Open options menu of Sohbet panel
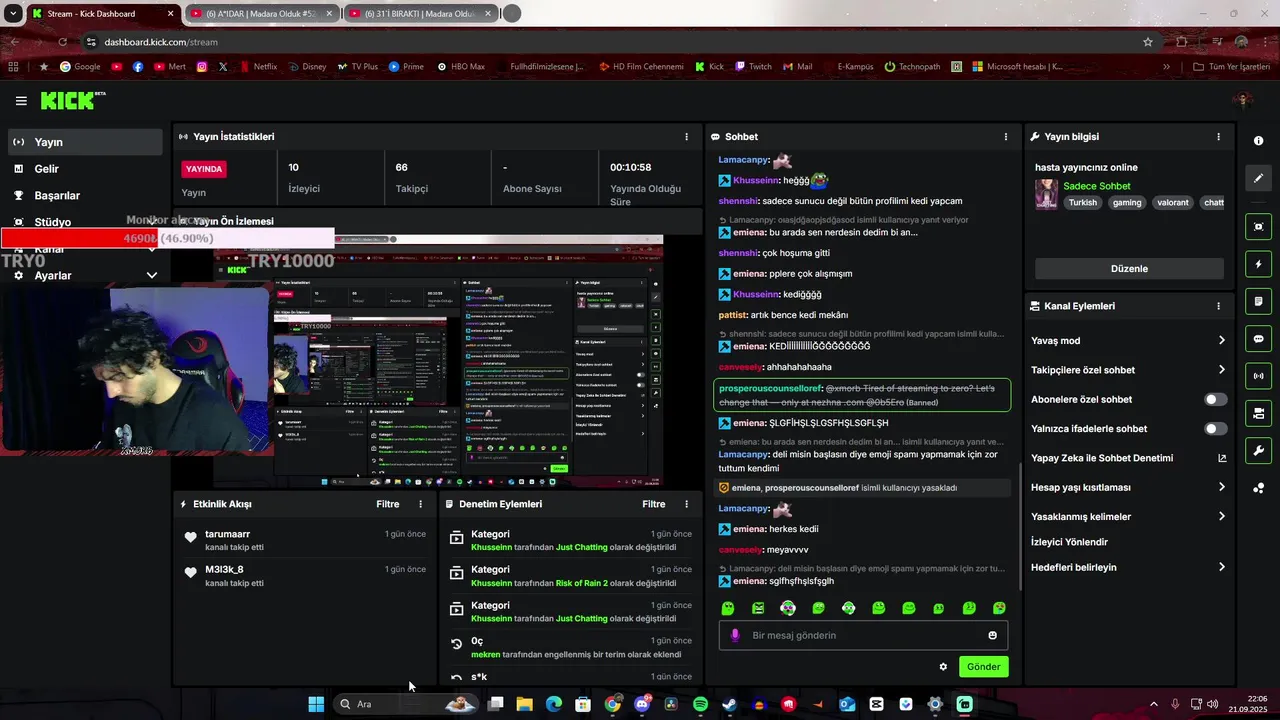Image resolution: width=1280 pixels, height=720 pixels. [x=1006, y=137]
